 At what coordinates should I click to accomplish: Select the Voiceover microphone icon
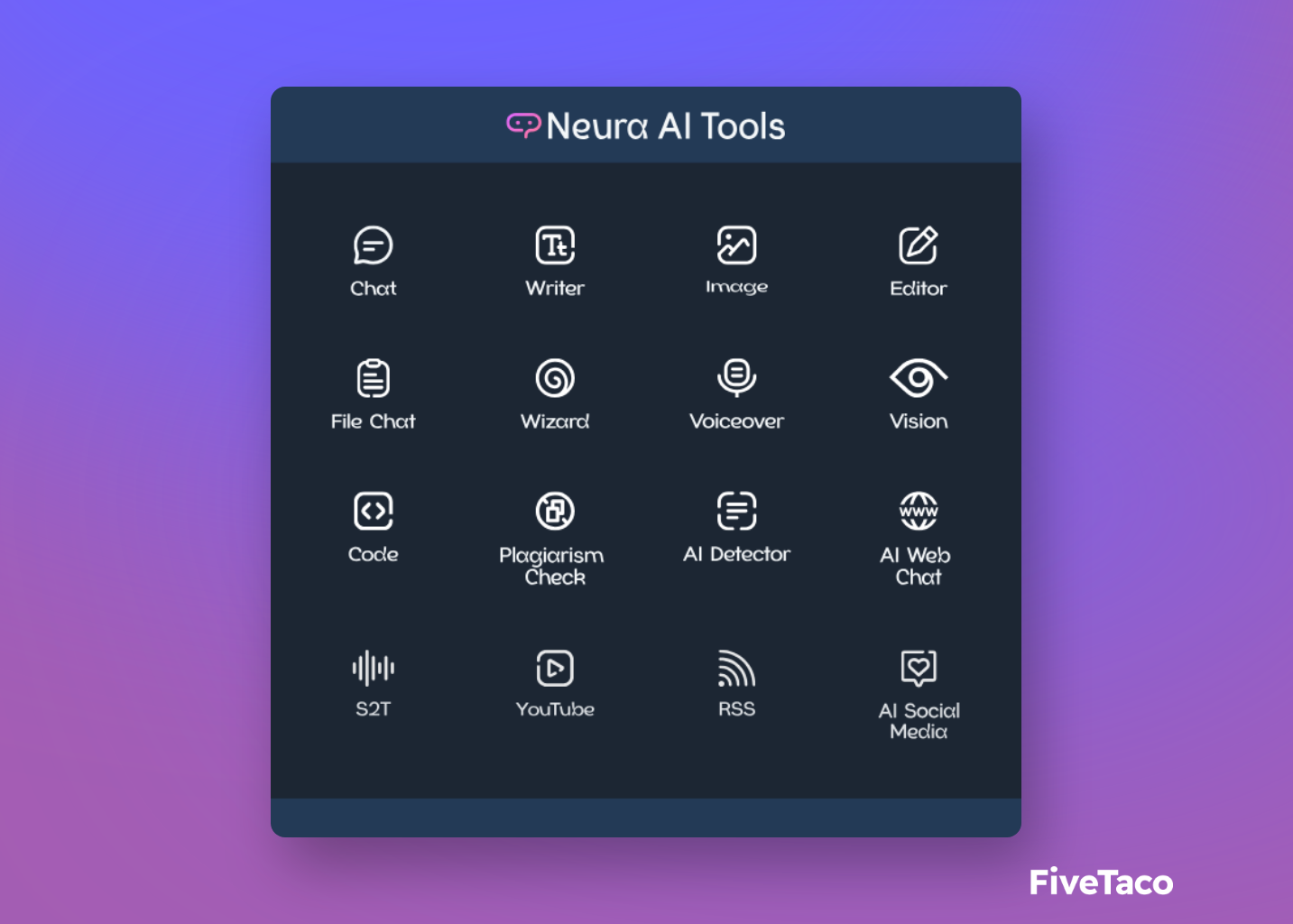[x=736, y=378]
